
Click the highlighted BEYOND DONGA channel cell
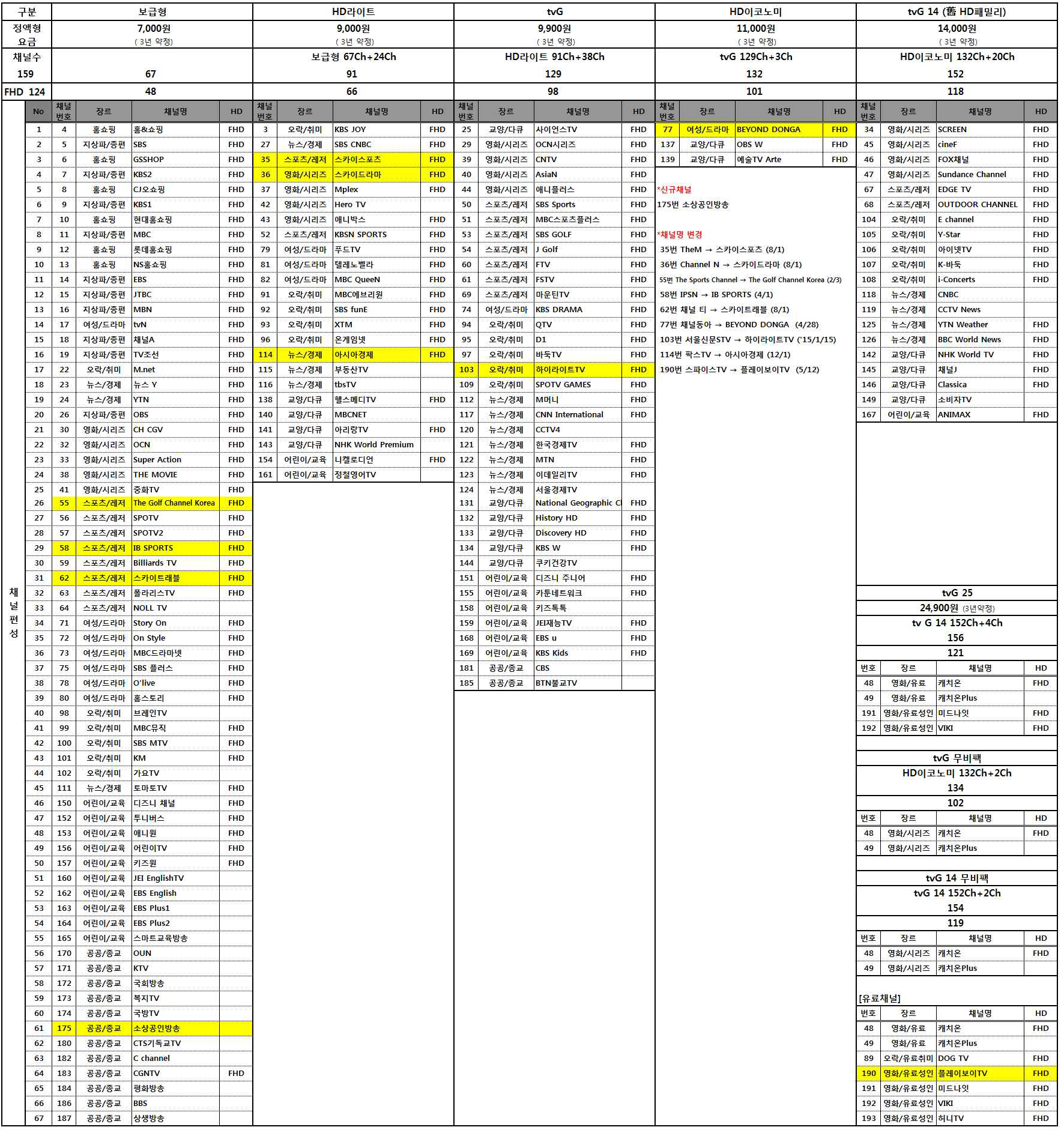[x=778, y=129]
